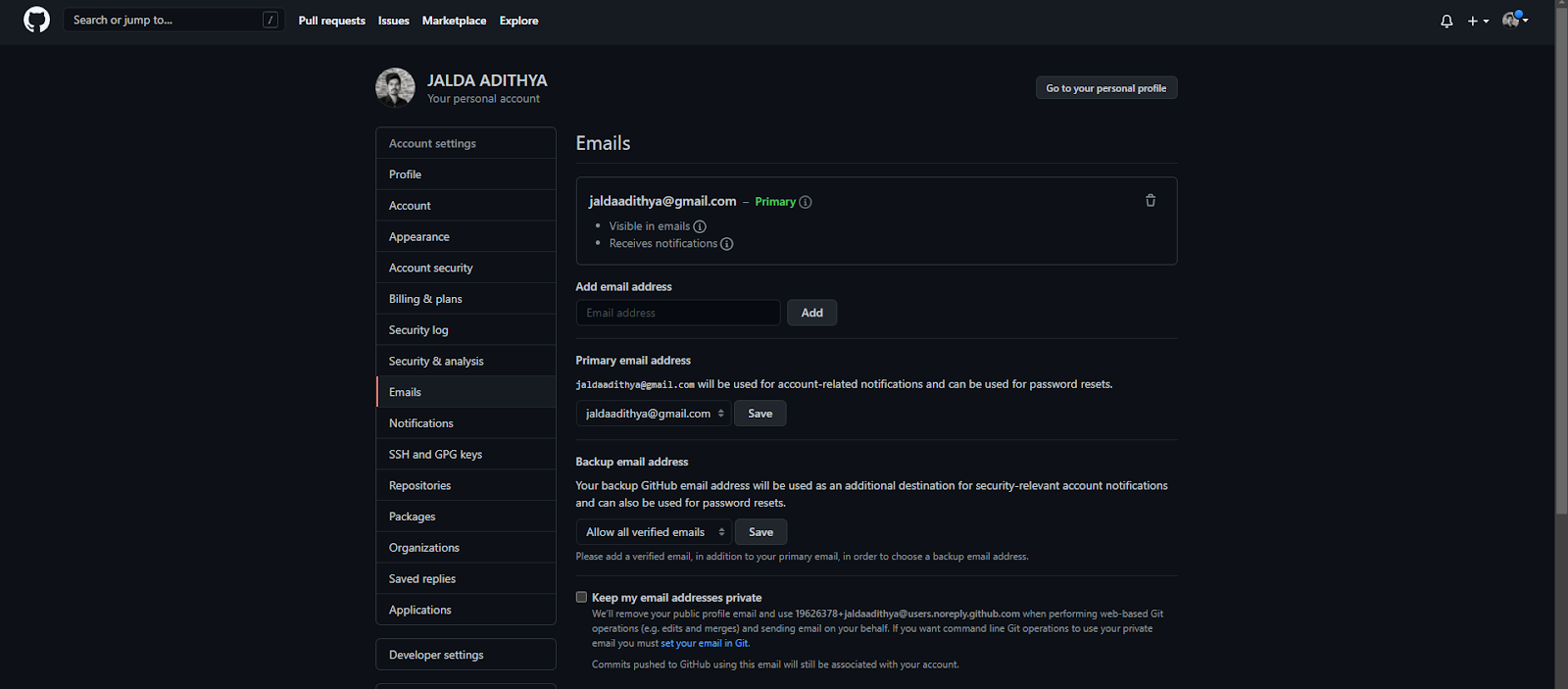The width and height of the screenshot is (1568, 689).
Task: Open the GitHub home logo
Action: pos(36,20)
